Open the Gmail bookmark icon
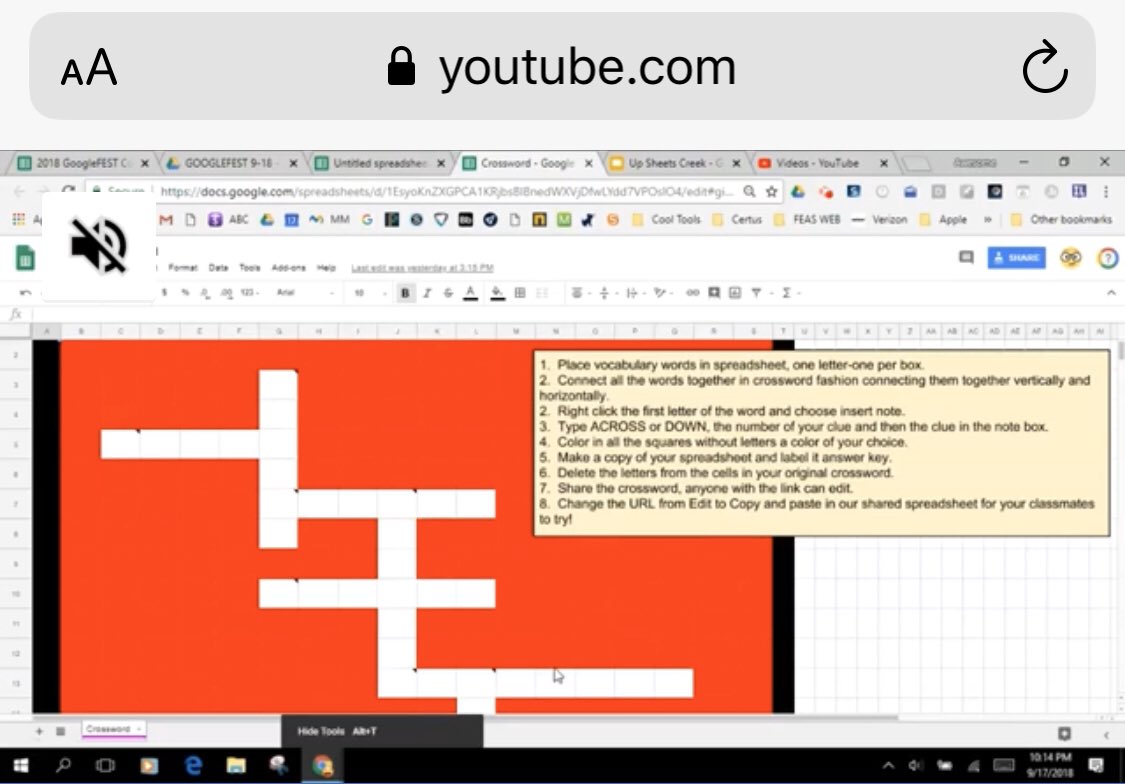 (x=166, y=219)
